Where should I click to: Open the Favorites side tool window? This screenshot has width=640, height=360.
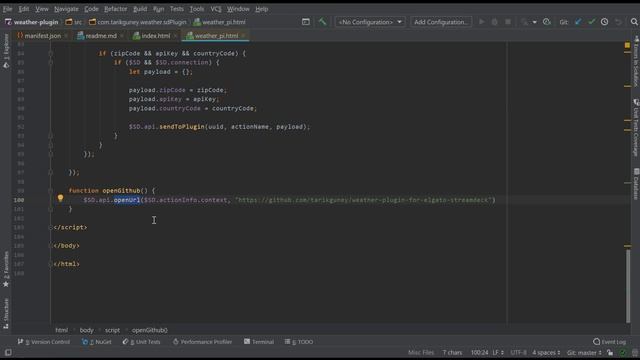coord(6,269)
